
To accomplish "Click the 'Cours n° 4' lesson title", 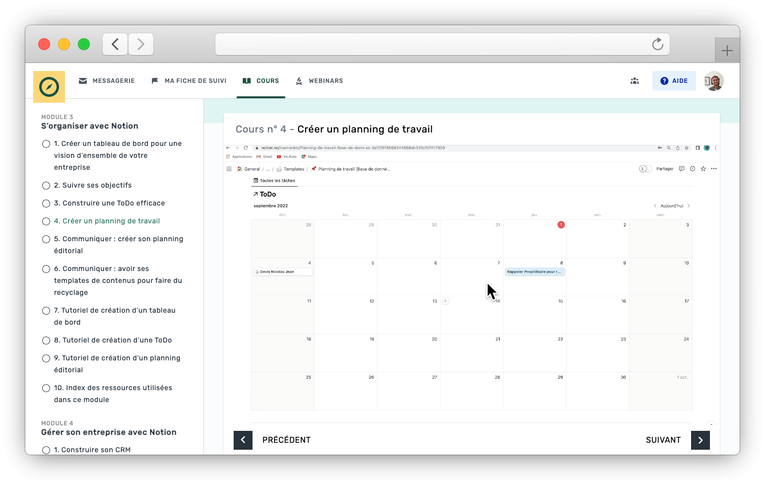I will click(x=334, y=129).
